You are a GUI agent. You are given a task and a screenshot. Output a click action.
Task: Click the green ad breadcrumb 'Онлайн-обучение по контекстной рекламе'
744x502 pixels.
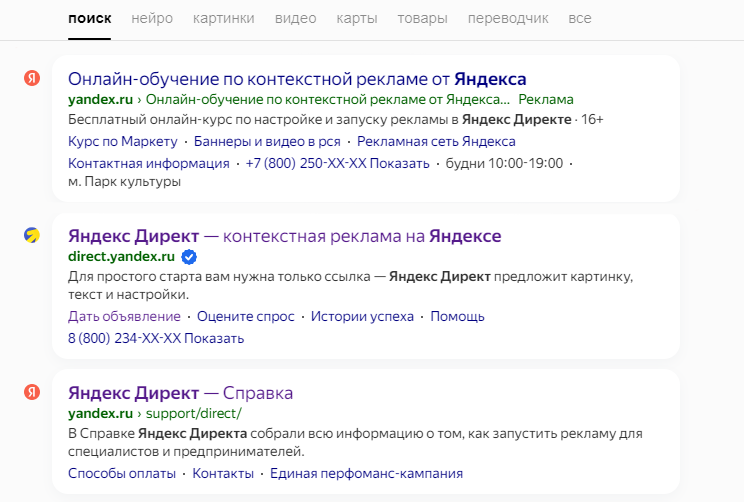pyautogui.click(x=327, y=100)
